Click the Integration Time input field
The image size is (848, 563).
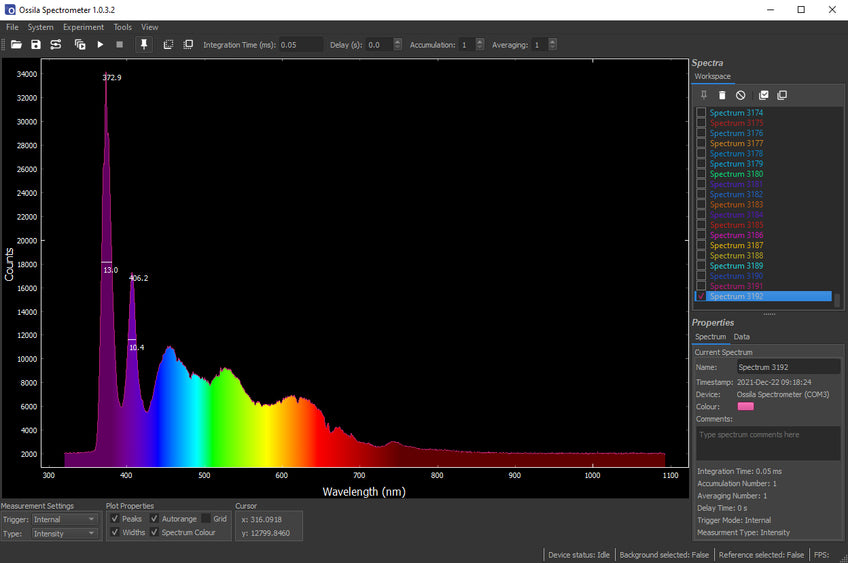point(300,45)
